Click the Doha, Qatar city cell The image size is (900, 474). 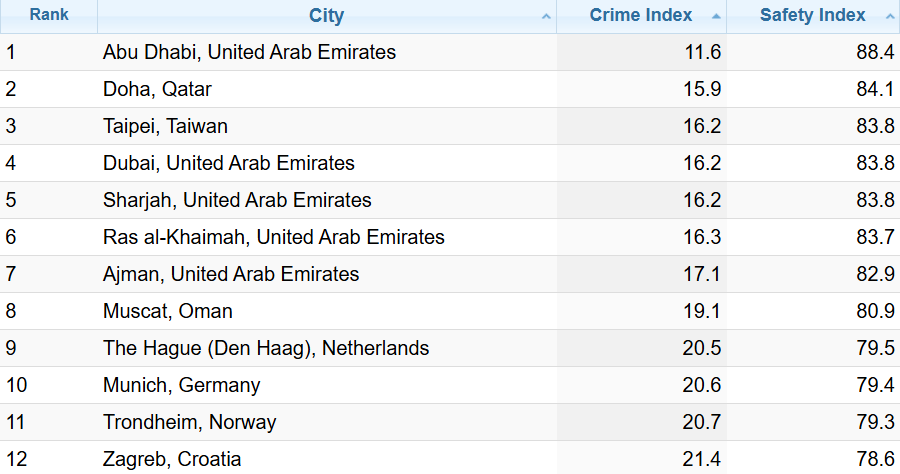tap(157, 89)
